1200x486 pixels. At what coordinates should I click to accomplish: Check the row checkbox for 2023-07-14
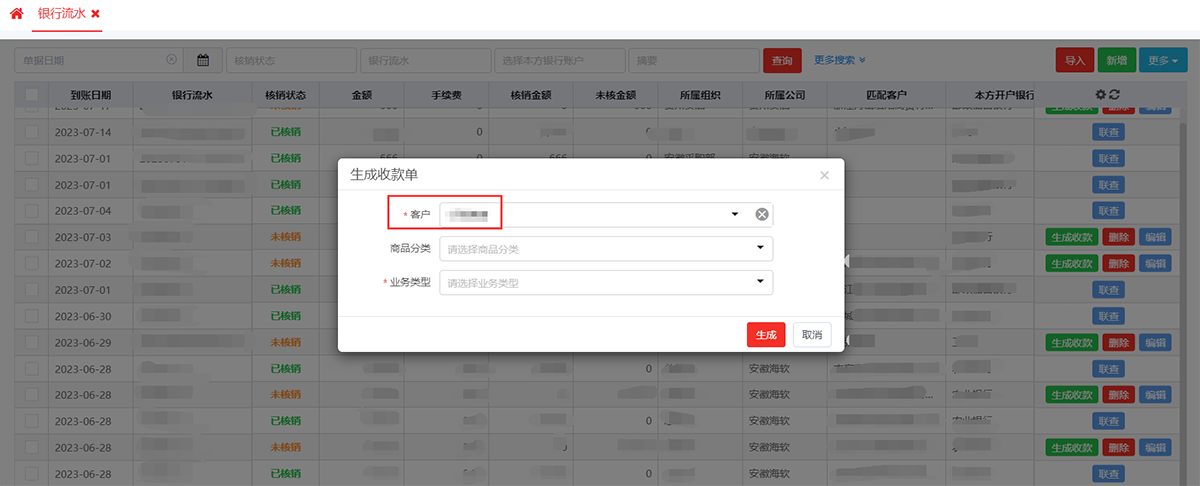32,132
